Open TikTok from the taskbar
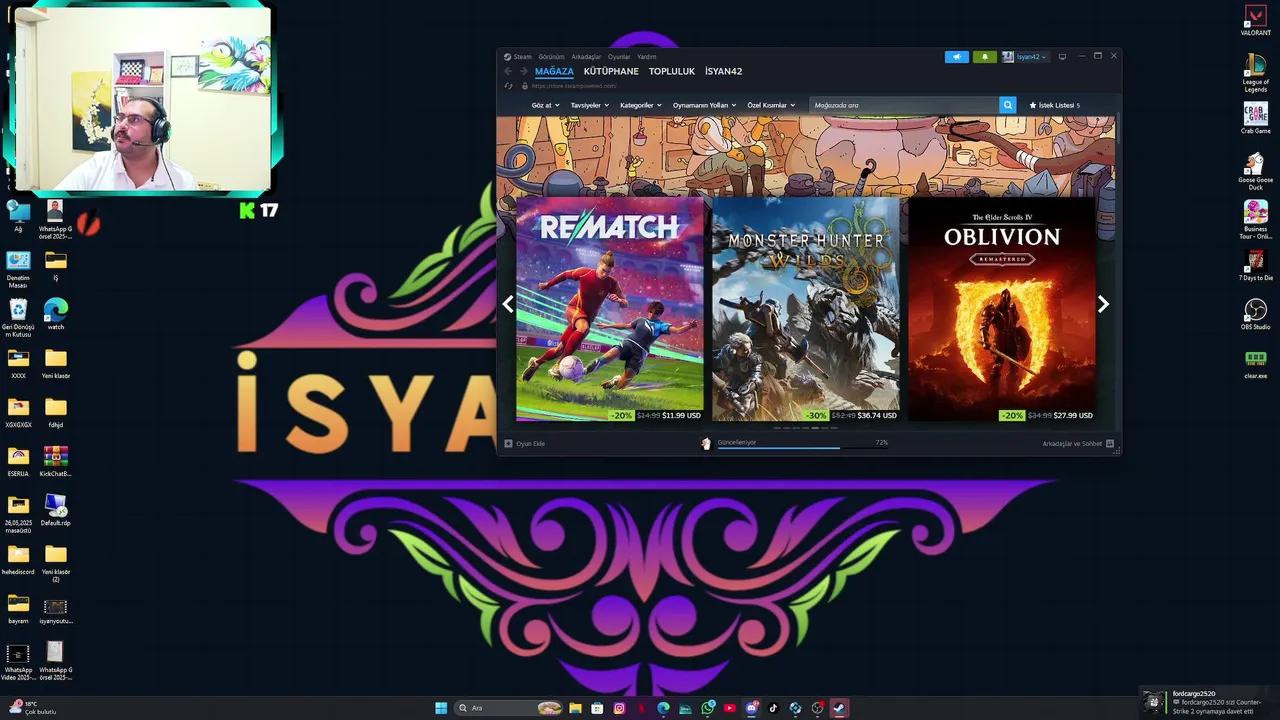 click(773, 708)
